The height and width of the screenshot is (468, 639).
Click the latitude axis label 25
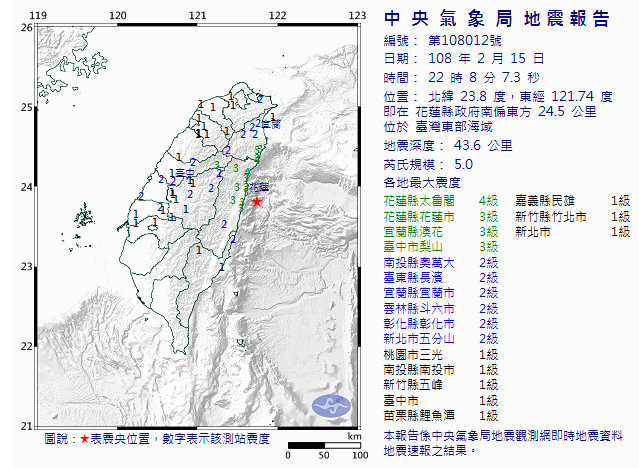coord(26,107)
